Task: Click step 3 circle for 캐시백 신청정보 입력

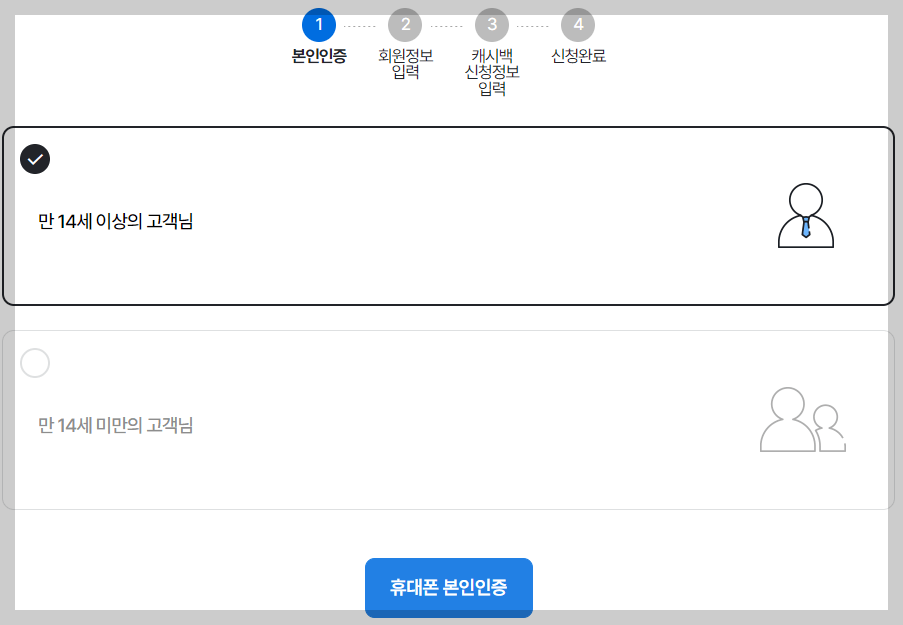Action: coord(491,26)
